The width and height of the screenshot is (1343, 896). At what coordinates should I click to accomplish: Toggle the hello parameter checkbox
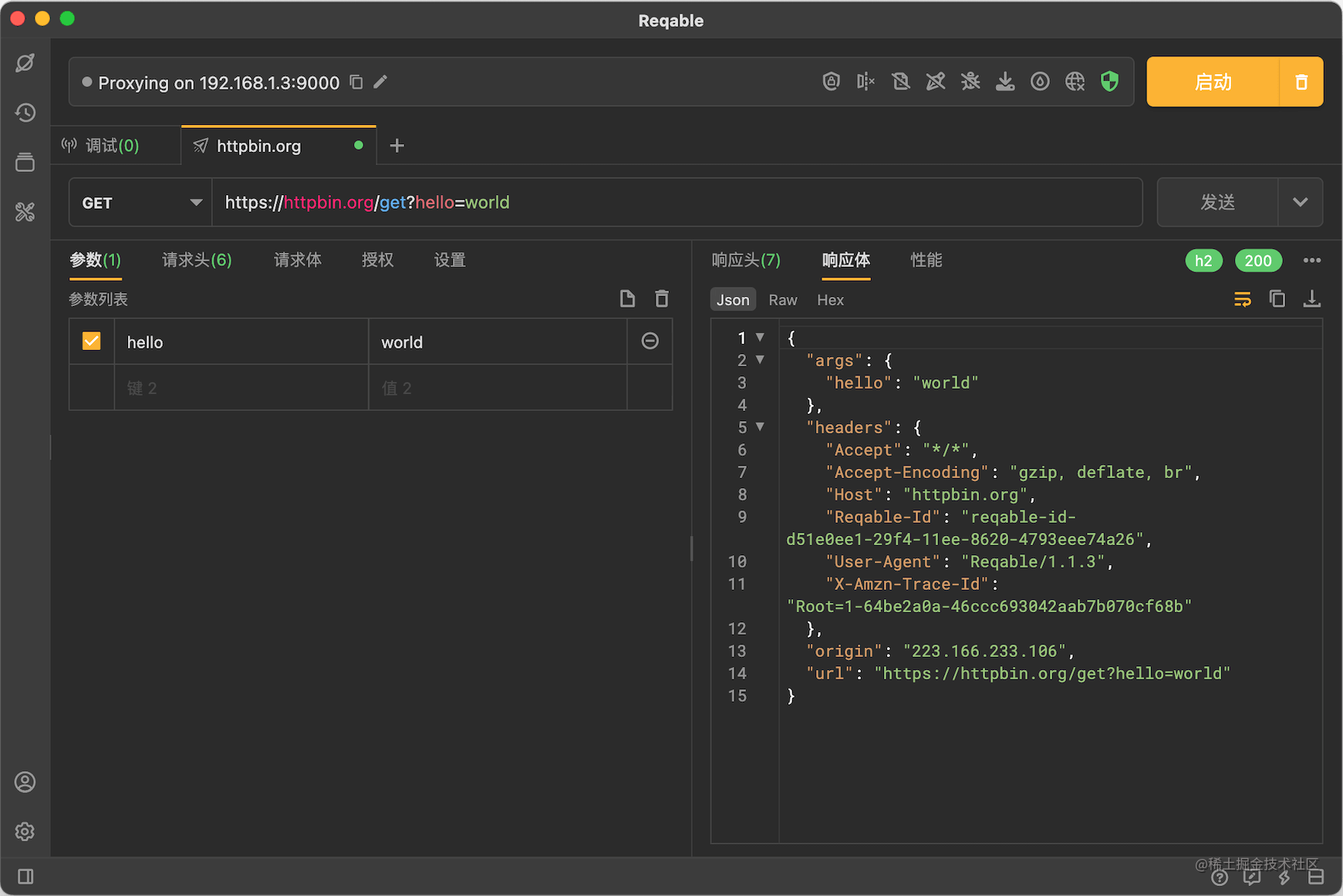click(91, 340)
